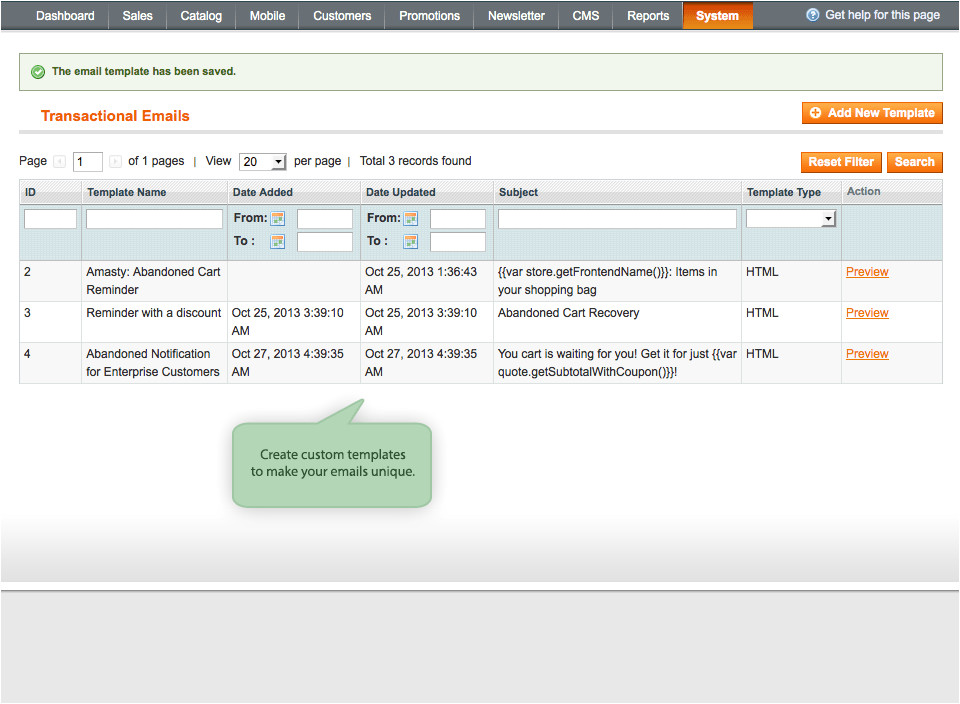Open Date Updated To calendar icon
The height and width of the screenshot is (704, 960).
(411, 242)
